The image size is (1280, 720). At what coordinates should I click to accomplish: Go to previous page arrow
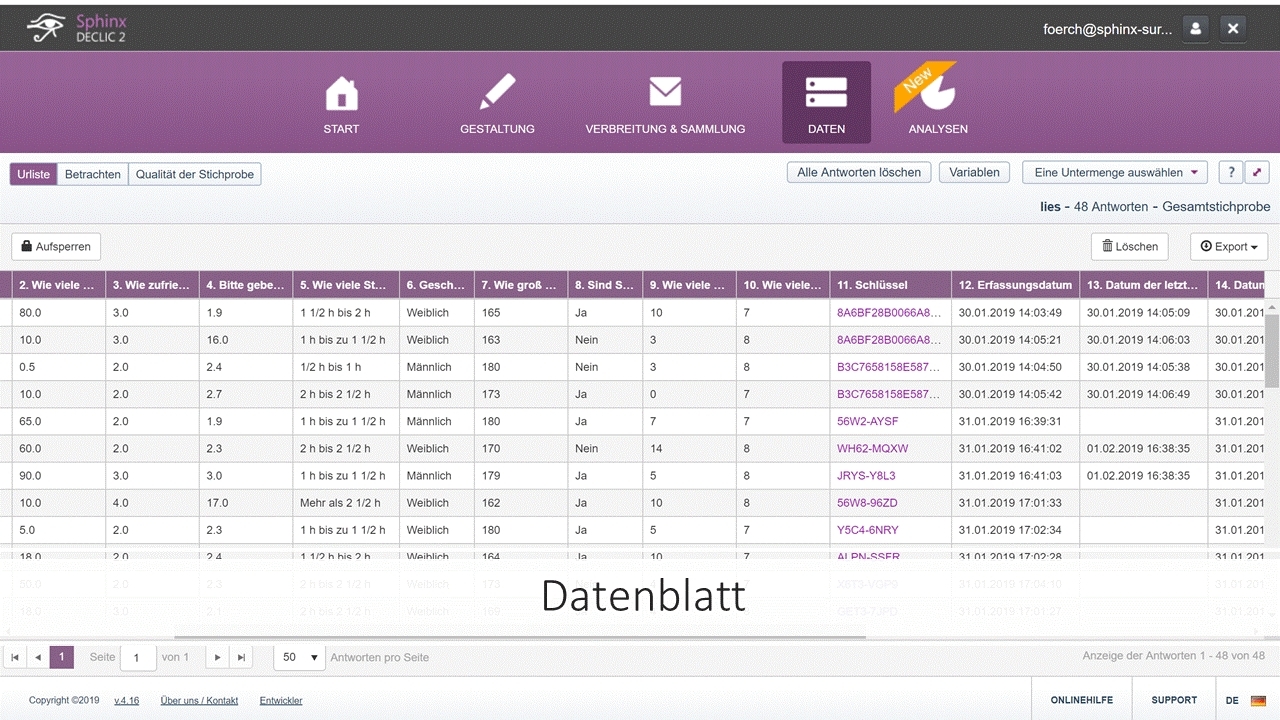tap(38, 657)
